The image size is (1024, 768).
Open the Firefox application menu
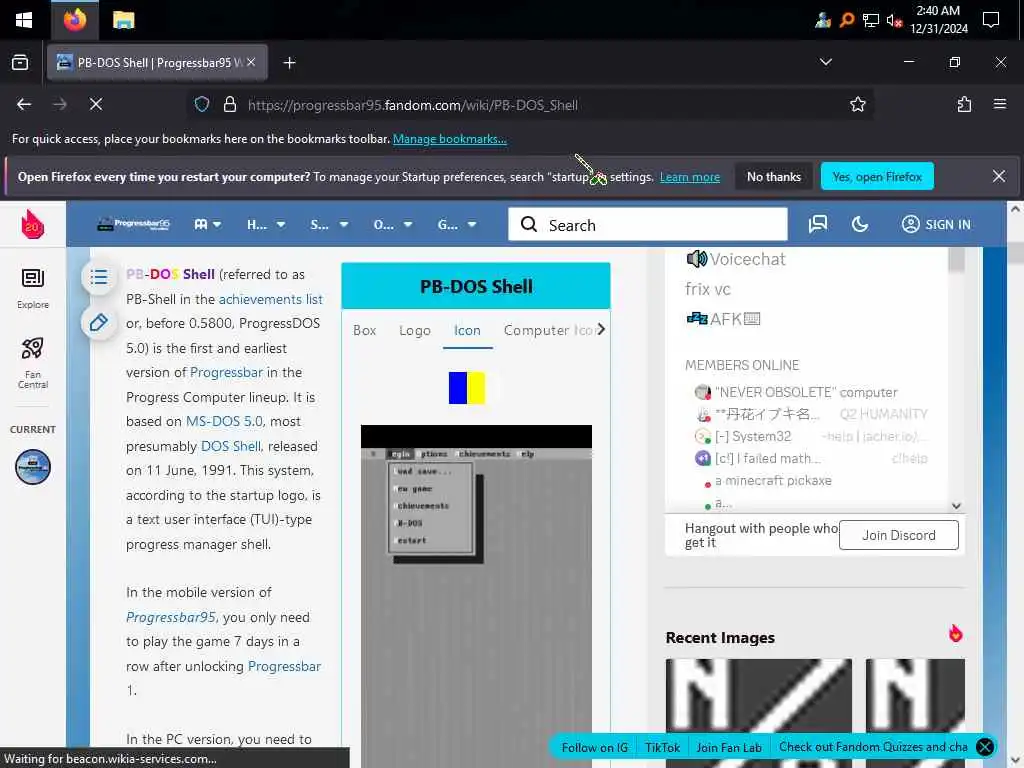[x=1000, y=104]
